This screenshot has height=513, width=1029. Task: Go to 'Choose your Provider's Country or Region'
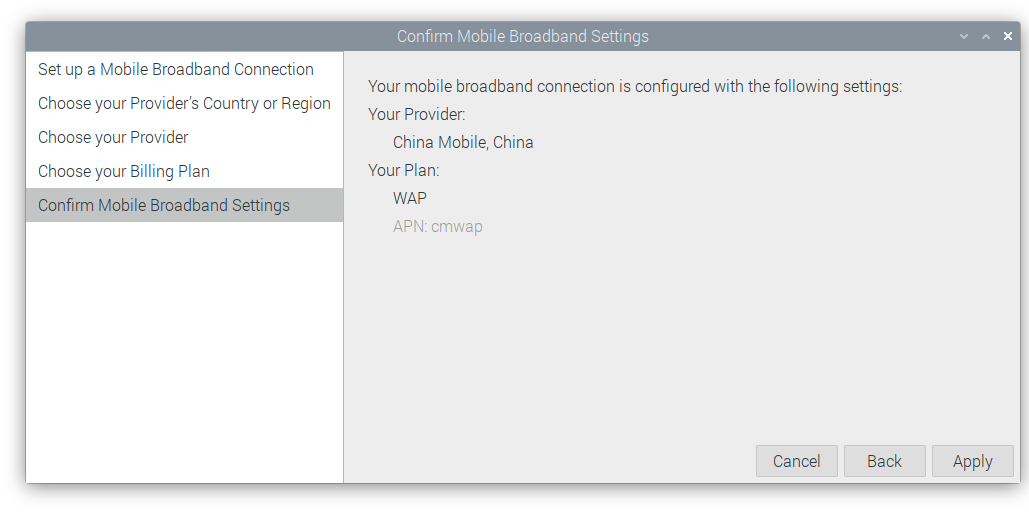tap(184, 103)
